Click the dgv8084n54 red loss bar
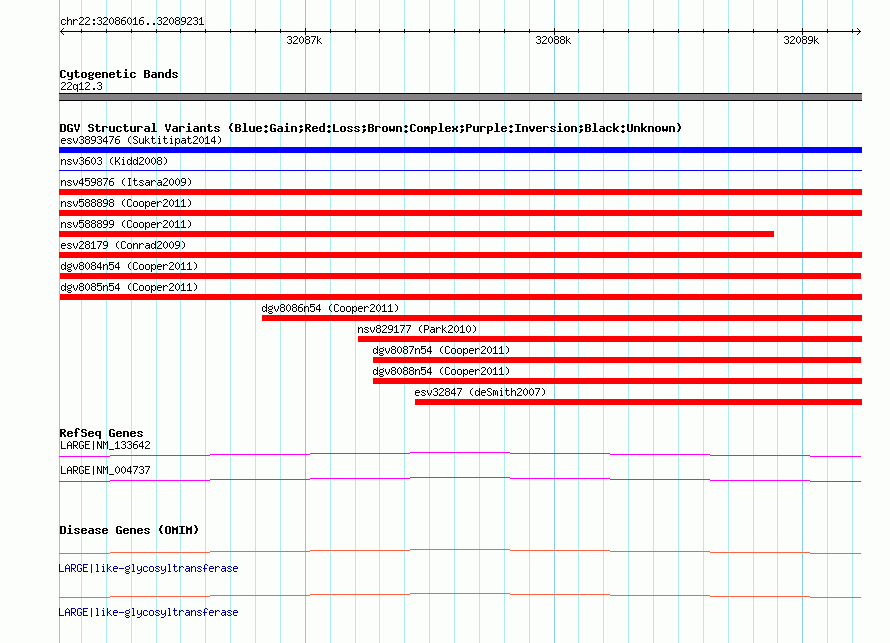Image resolution: width=890 pixels, height=643 pixels. pyautogui.click(x=460, y=276)
